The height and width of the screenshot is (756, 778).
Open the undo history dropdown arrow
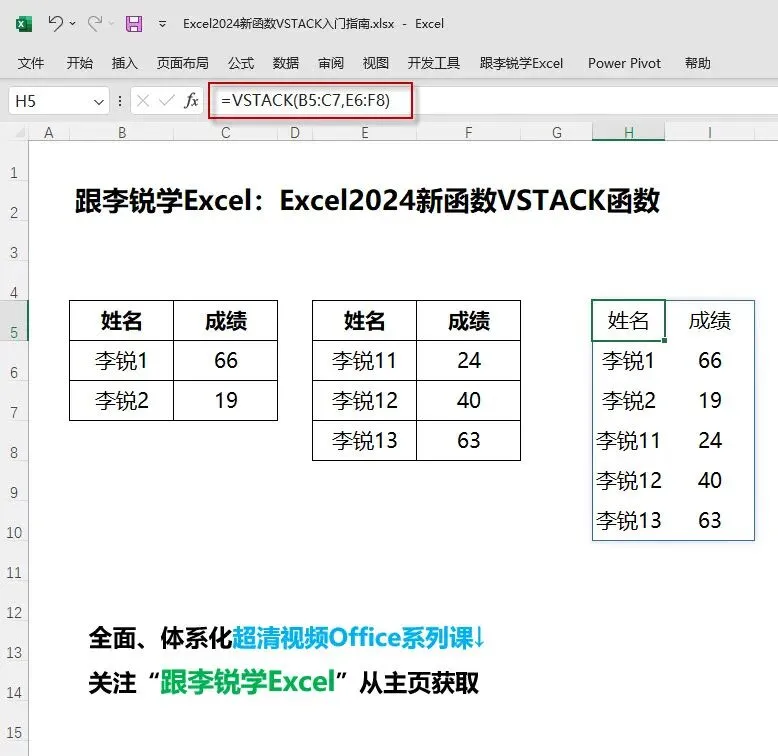click(72, 23)
